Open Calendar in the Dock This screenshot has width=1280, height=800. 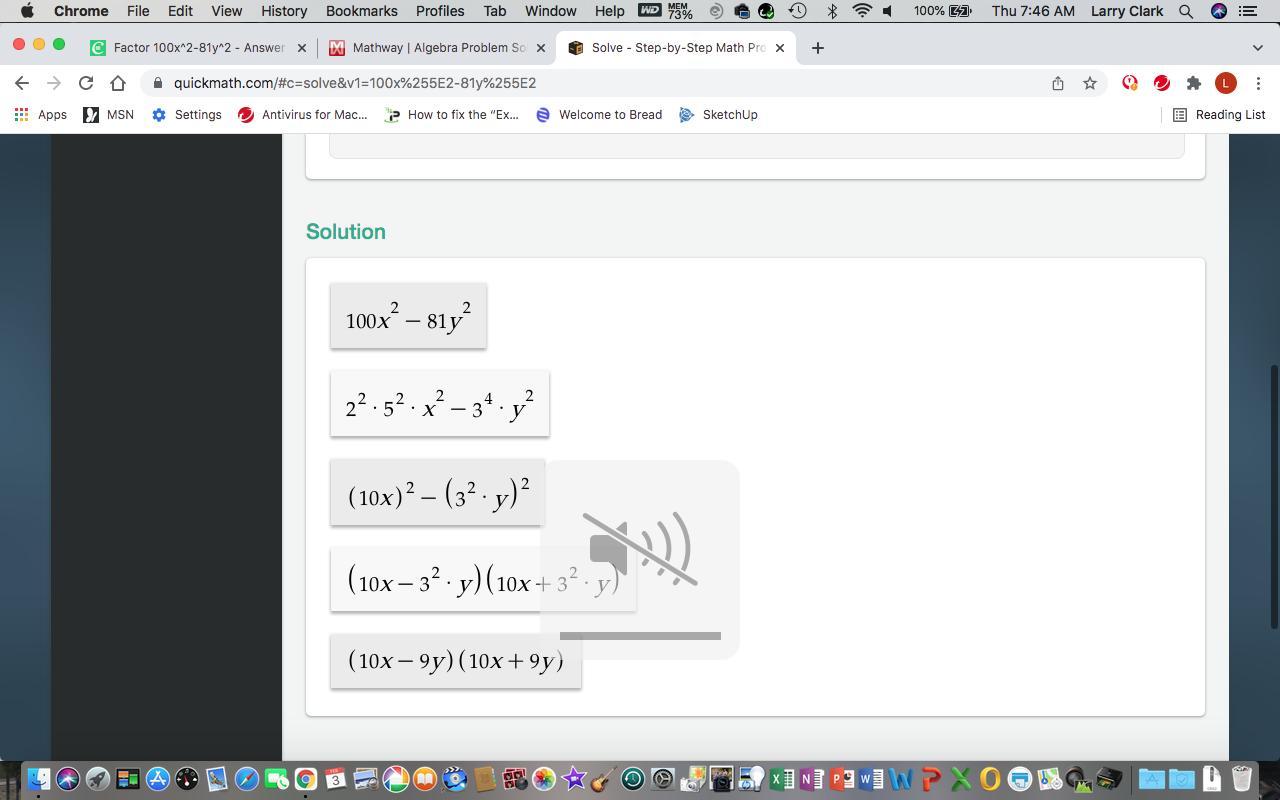[336, 778]
